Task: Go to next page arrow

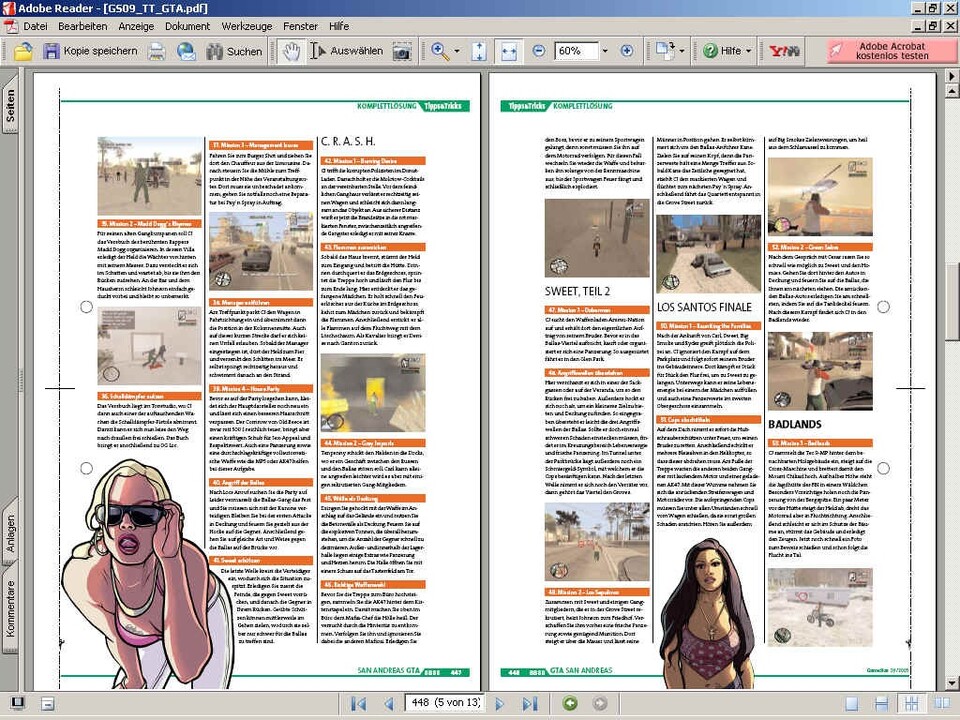Action: [x=500, y=703]
